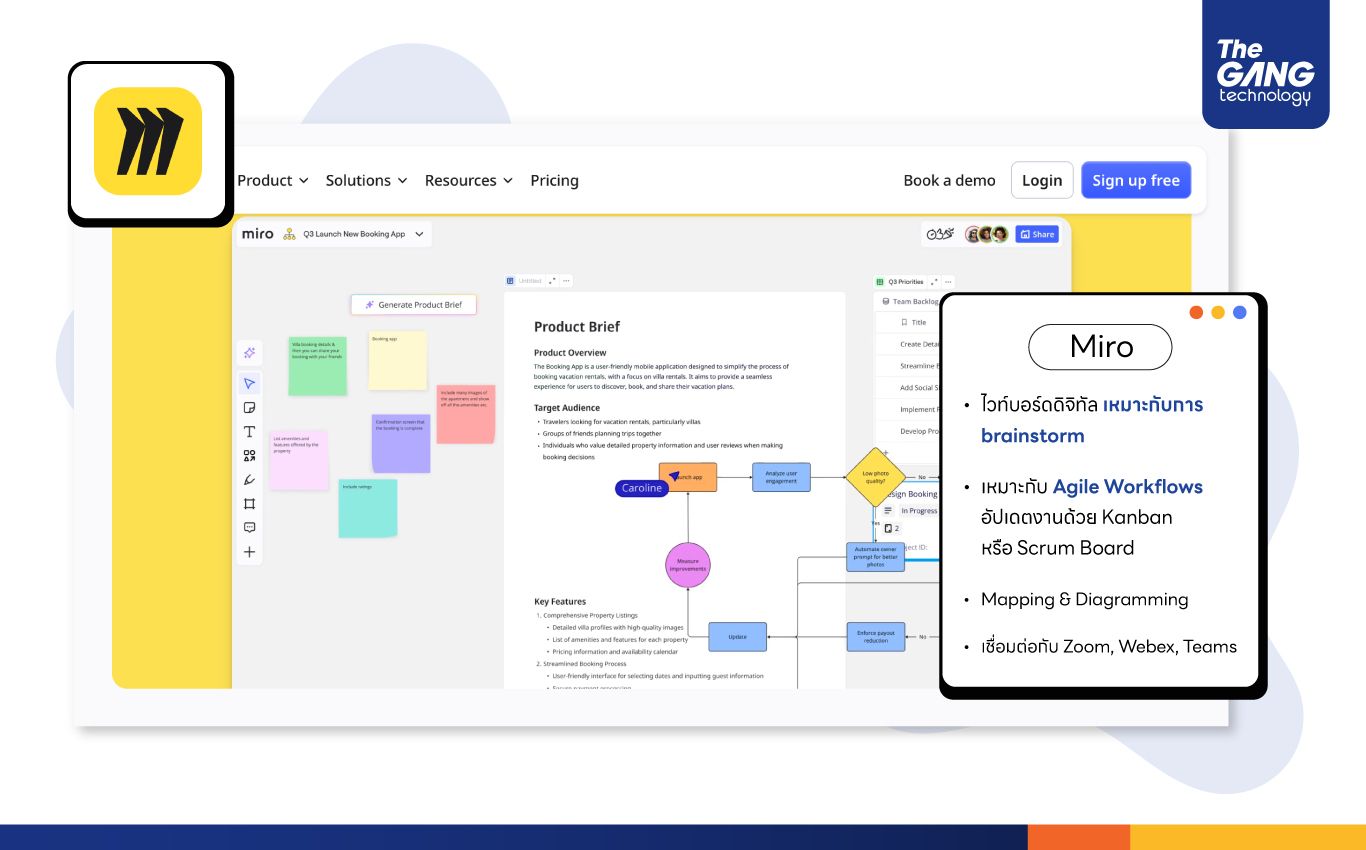Click the Team Backlog database icon

886,301
